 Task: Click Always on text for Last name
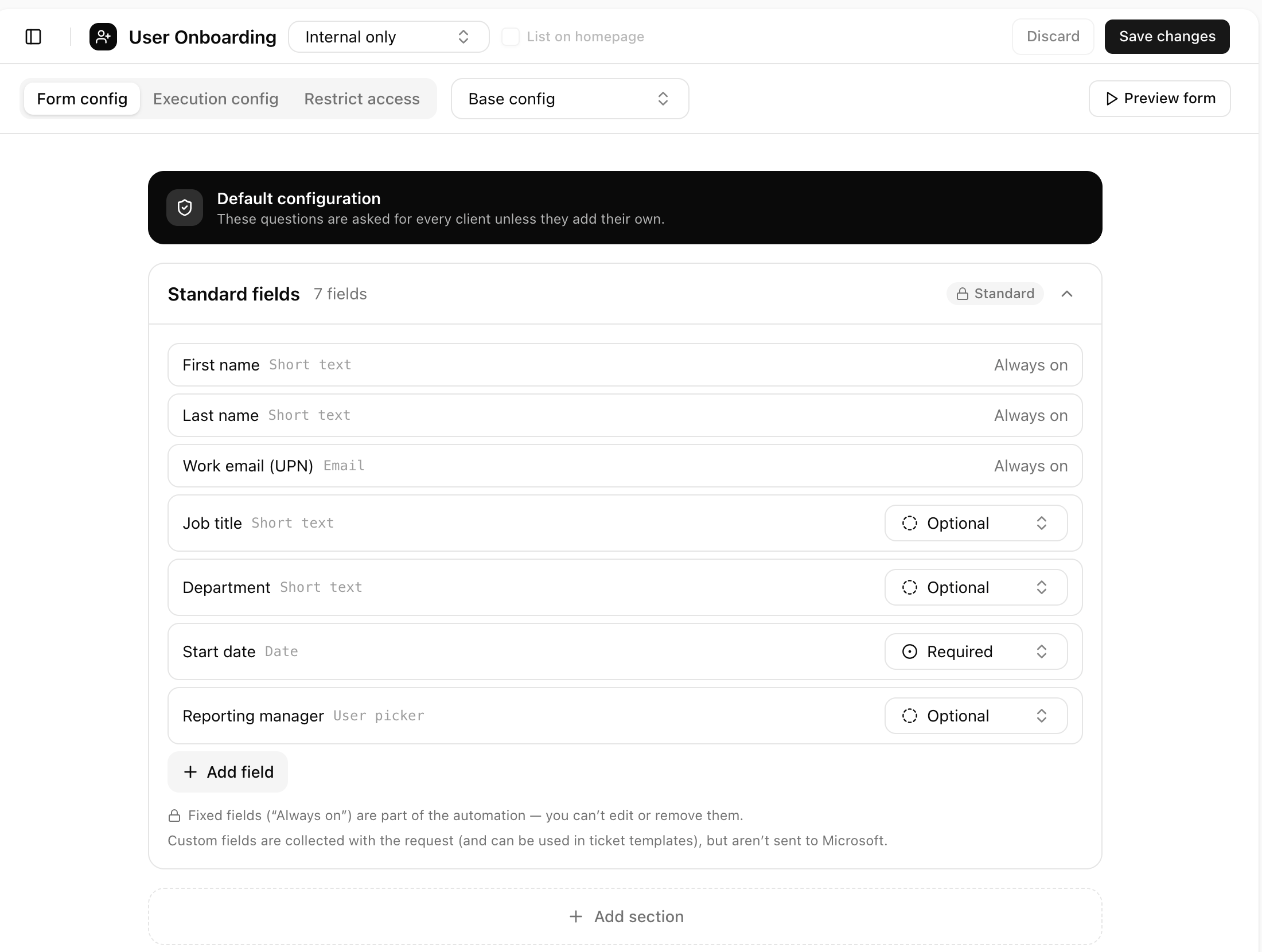tap(1031, 415)
